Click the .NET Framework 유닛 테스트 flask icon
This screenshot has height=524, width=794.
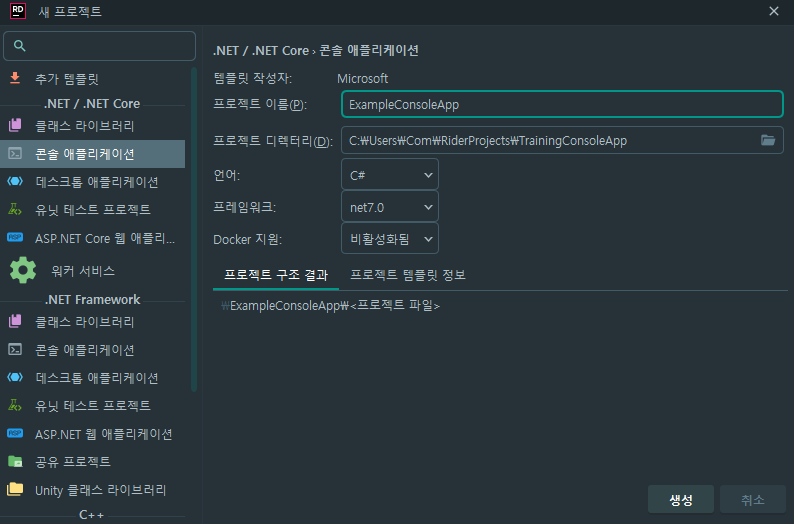point(15,405)
